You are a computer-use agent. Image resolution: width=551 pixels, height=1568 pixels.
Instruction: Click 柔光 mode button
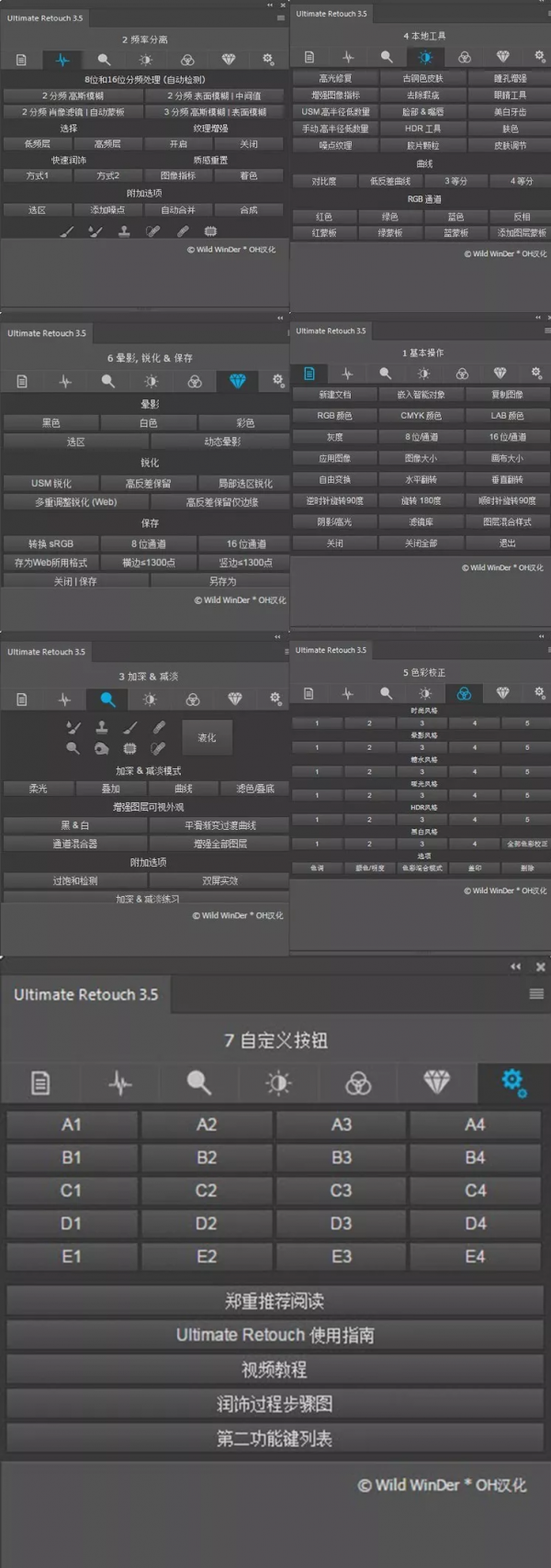click(x=38, y=789)
